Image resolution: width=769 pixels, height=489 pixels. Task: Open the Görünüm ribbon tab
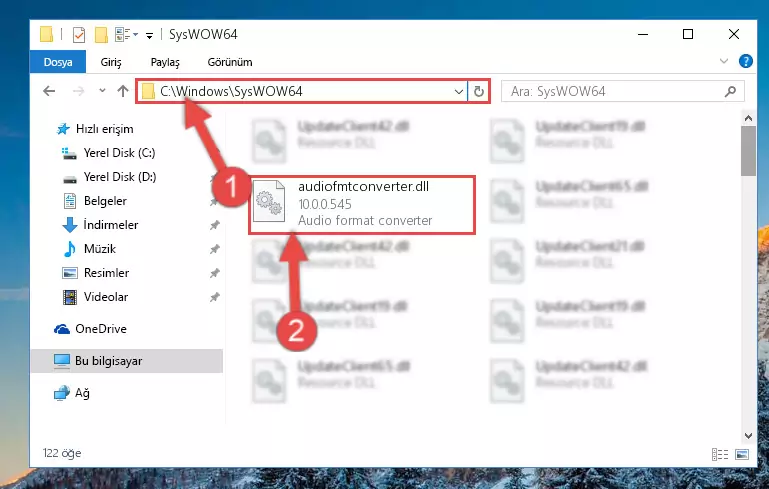230,62
